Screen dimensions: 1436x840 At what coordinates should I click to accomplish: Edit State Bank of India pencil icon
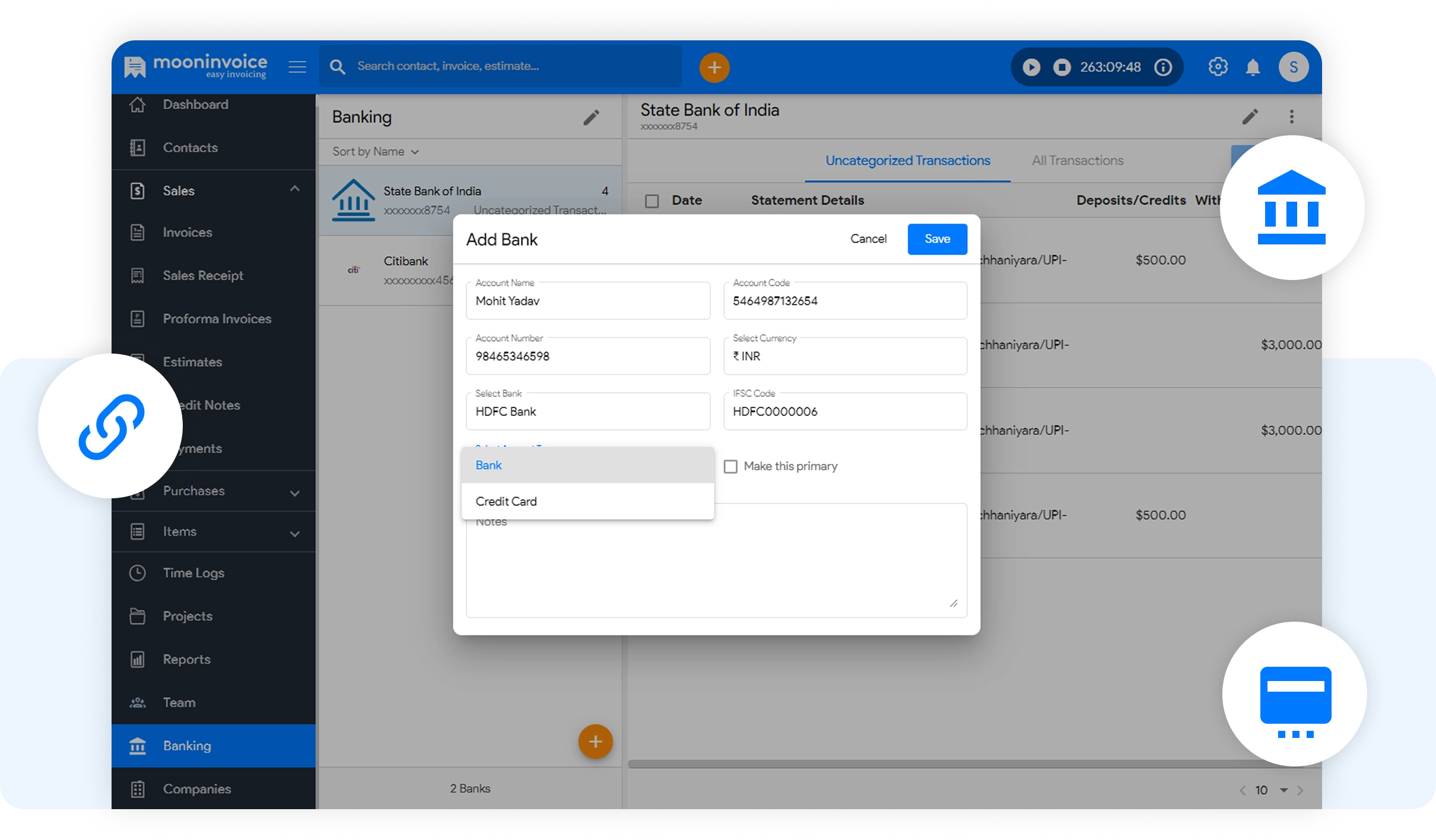[1250, 116]
